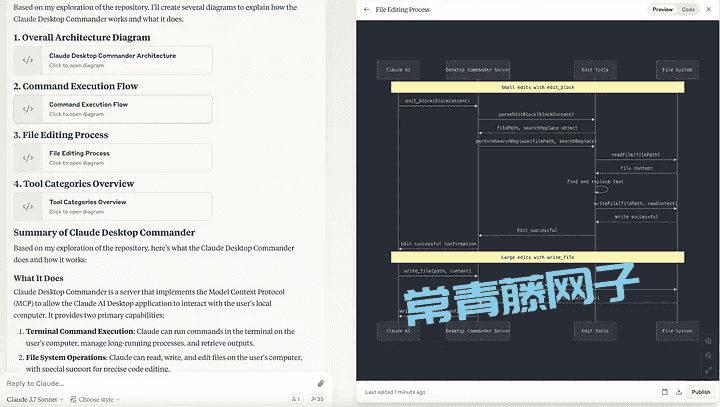720x407 pixels.
Task: Download the diagram artifact
Action: tap(679, 392)
